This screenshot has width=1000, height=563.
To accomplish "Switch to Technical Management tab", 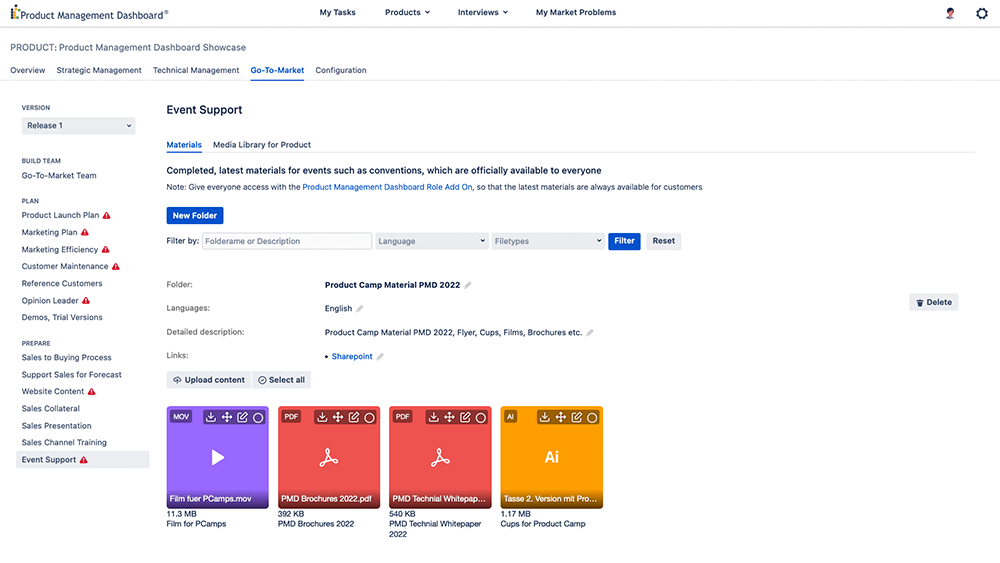I will pos(196,70).
